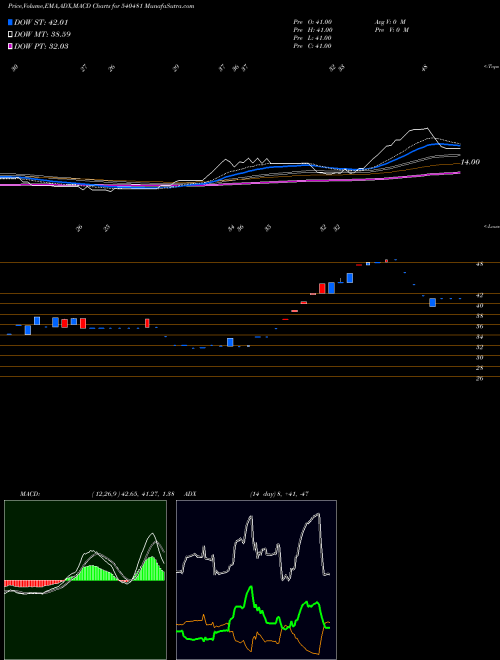The height and width of the screenshot is (660, 500).
Task: Click the '<Lows' label
Action: 492,226
